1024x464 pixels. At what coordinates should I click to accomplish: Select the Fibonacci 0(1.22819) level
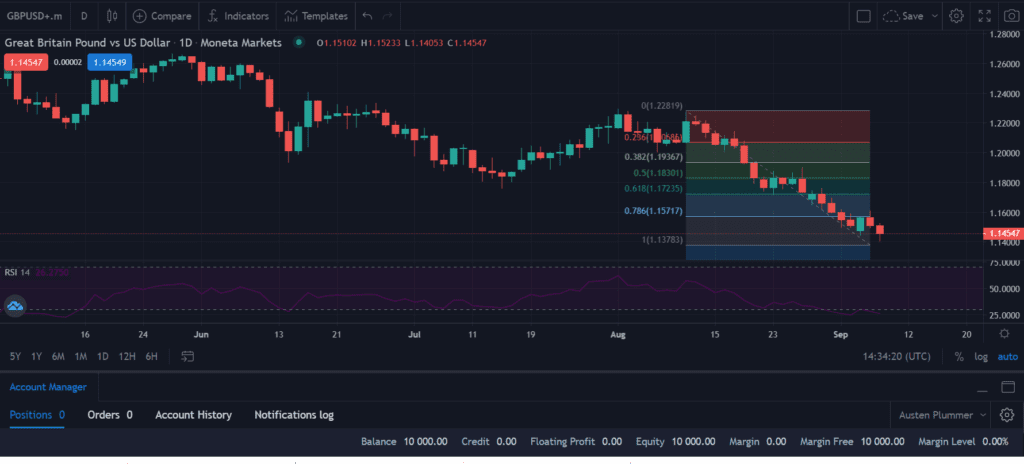tap(662, 105)
